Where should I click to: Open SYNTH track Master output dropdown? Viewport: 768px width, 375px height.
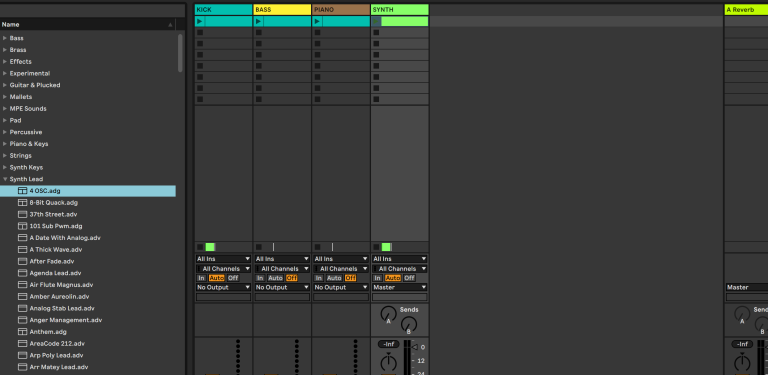coord(400,287)
